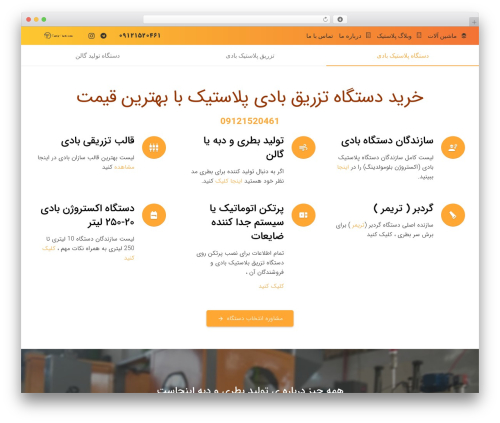Screen dimensions: 500x423
Task: Click the orange phone number 09121520461
Action: (250, 121)
